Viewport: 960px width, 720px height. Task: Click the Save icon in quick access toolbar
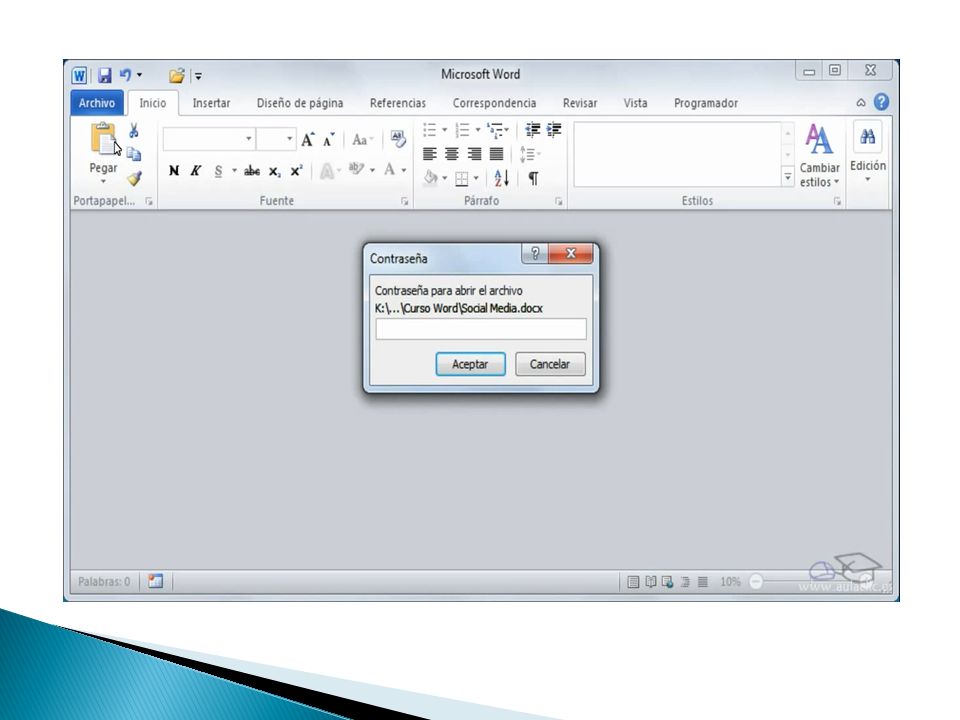click(x=105, y=75)
